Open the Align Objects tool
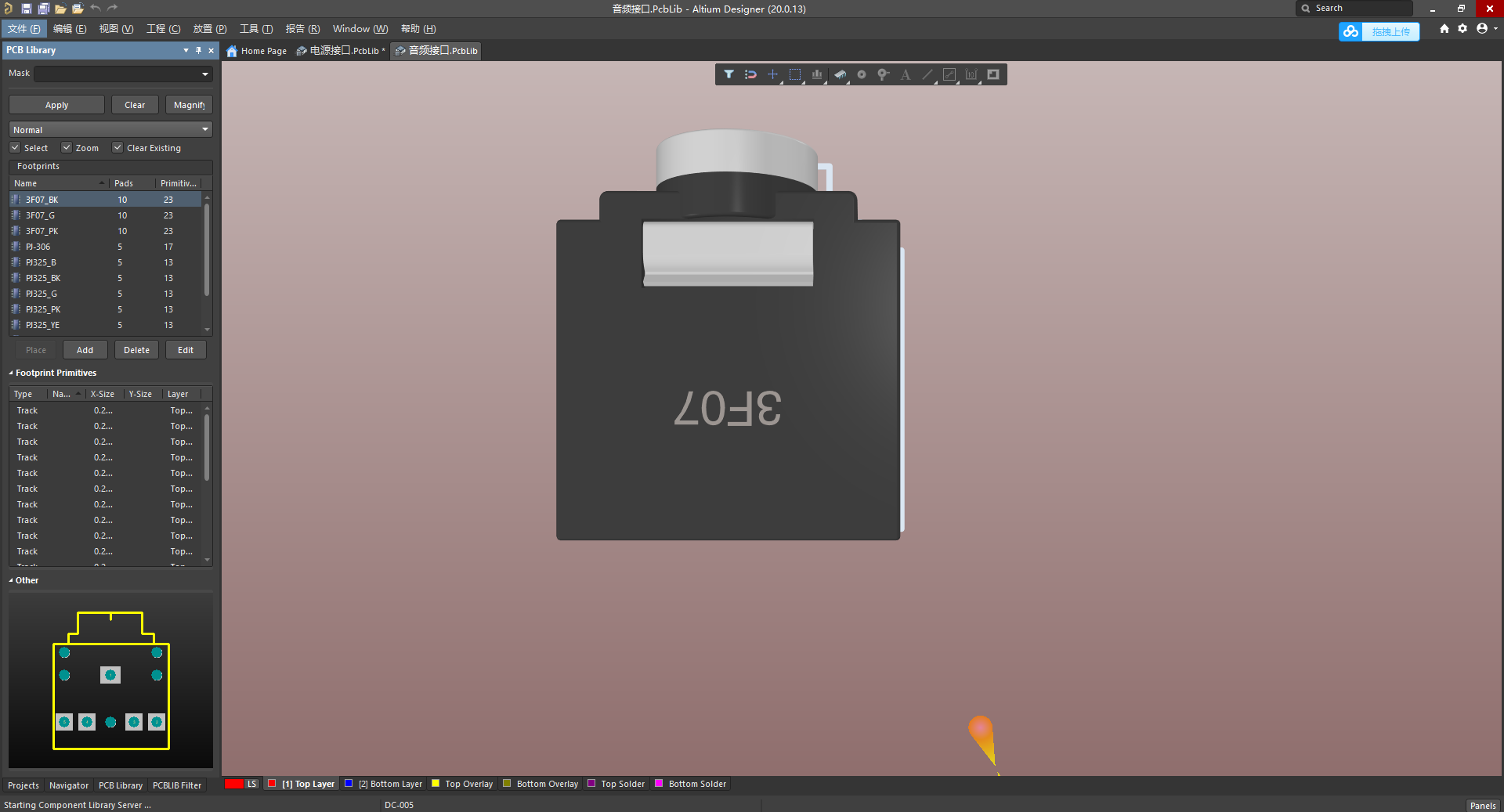 pyautogui.click(x=817, y=74)
